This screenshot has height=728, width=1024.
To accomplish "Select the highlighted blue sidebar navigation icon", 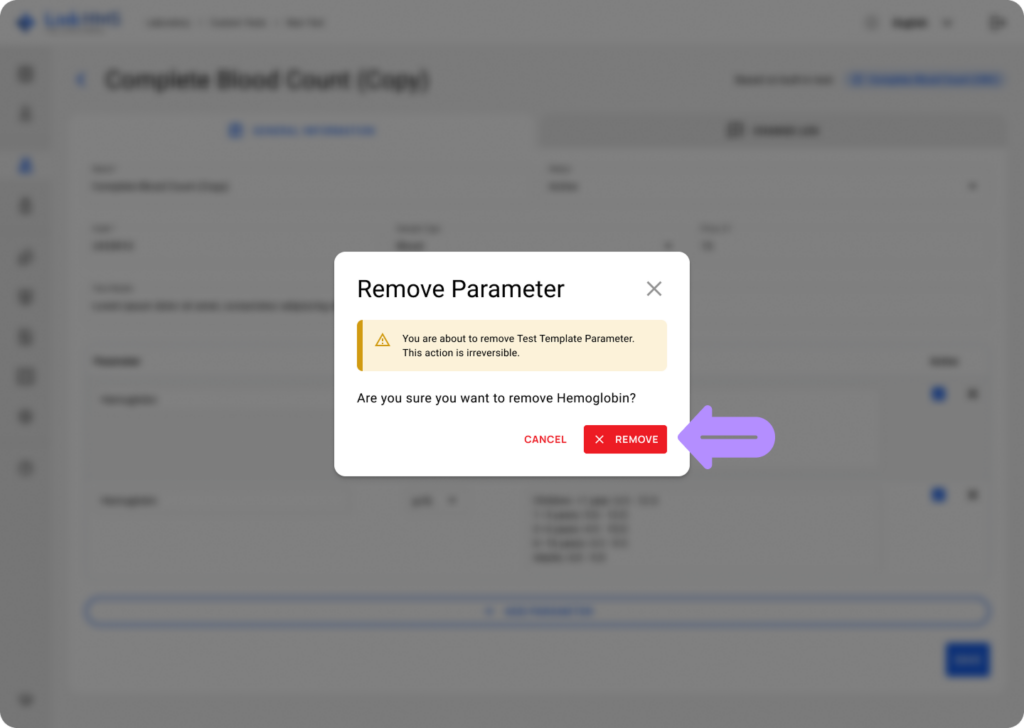I will (25, 165).
